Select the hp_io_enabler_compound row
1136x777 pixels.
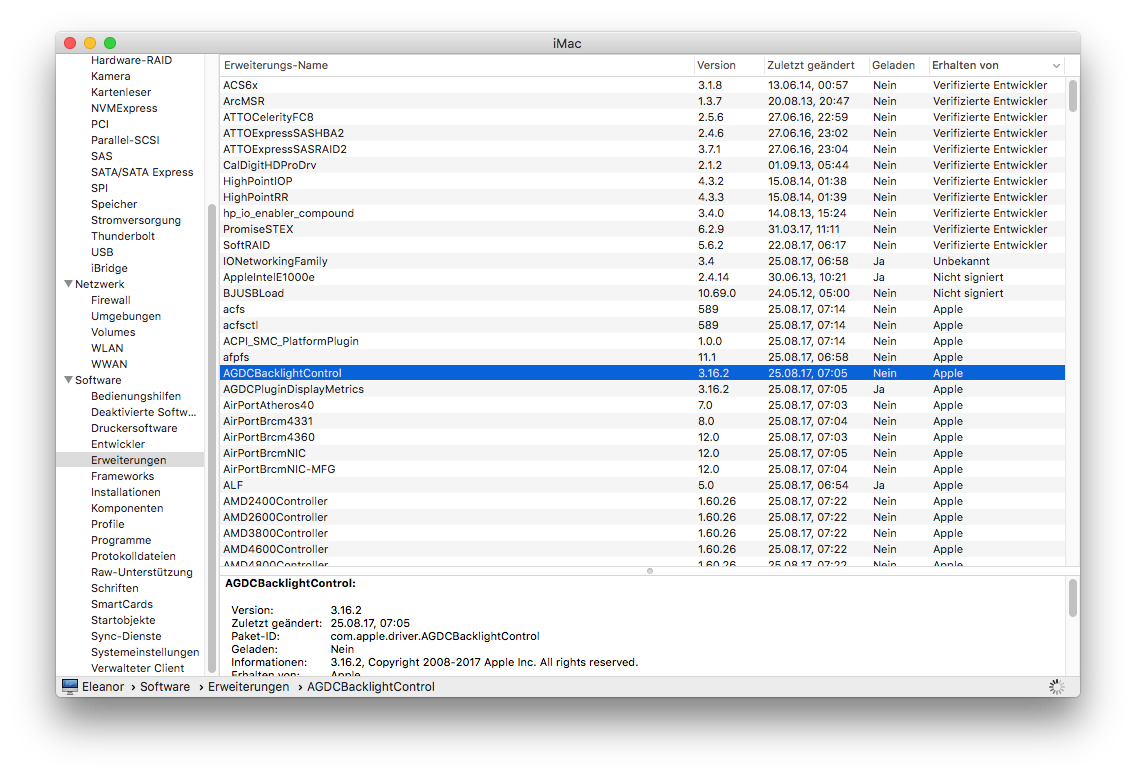642,213
